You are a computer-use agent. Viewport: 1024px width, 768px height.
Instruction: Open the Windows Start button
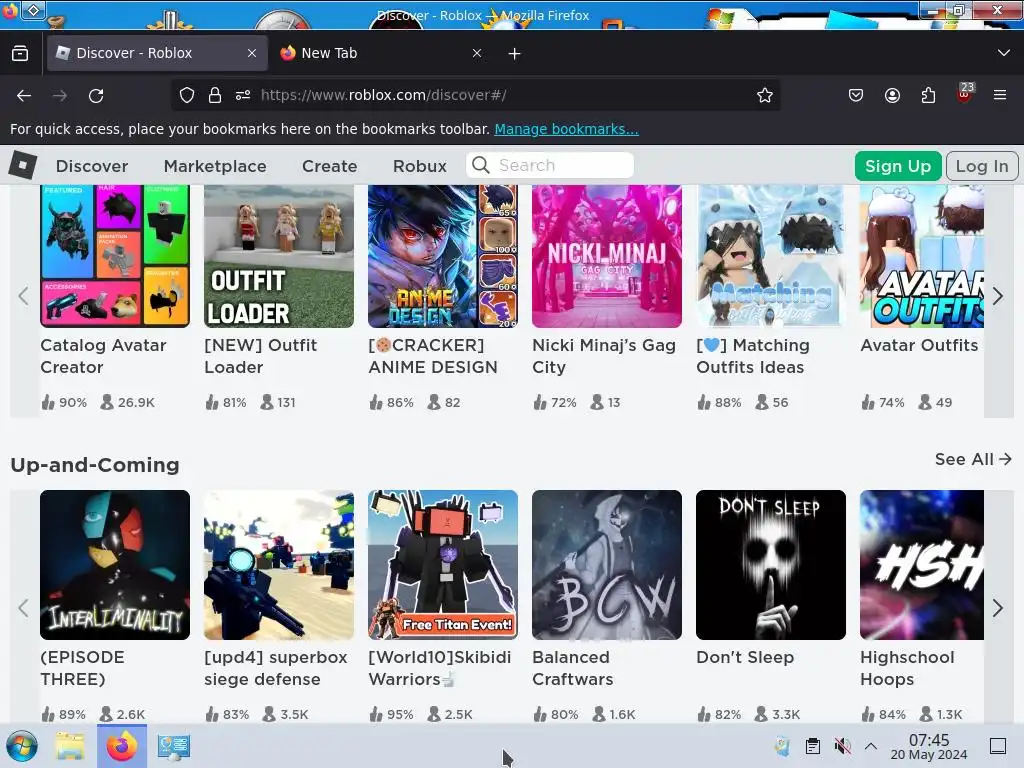coord(22,746)
